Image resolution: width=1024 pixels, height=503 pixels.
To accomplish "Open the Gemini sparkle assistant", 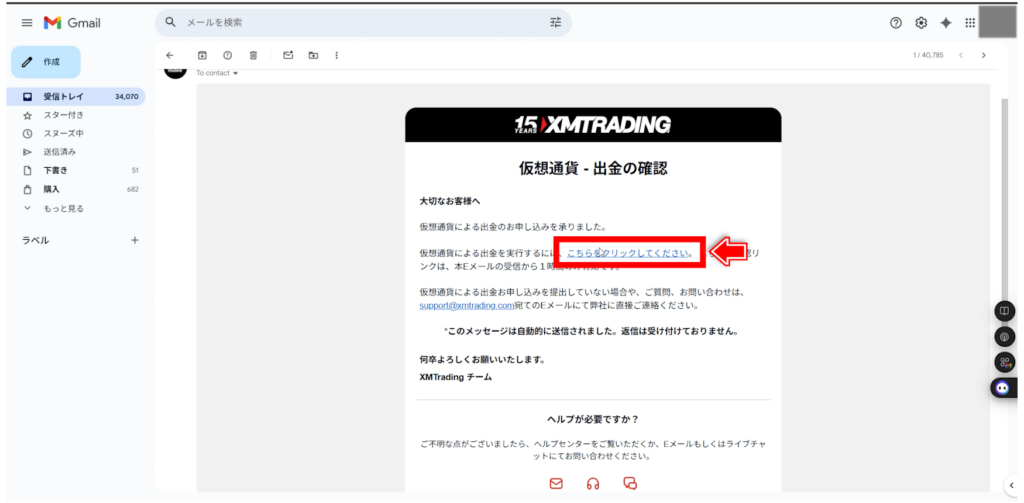I will [x=946, y=23].
